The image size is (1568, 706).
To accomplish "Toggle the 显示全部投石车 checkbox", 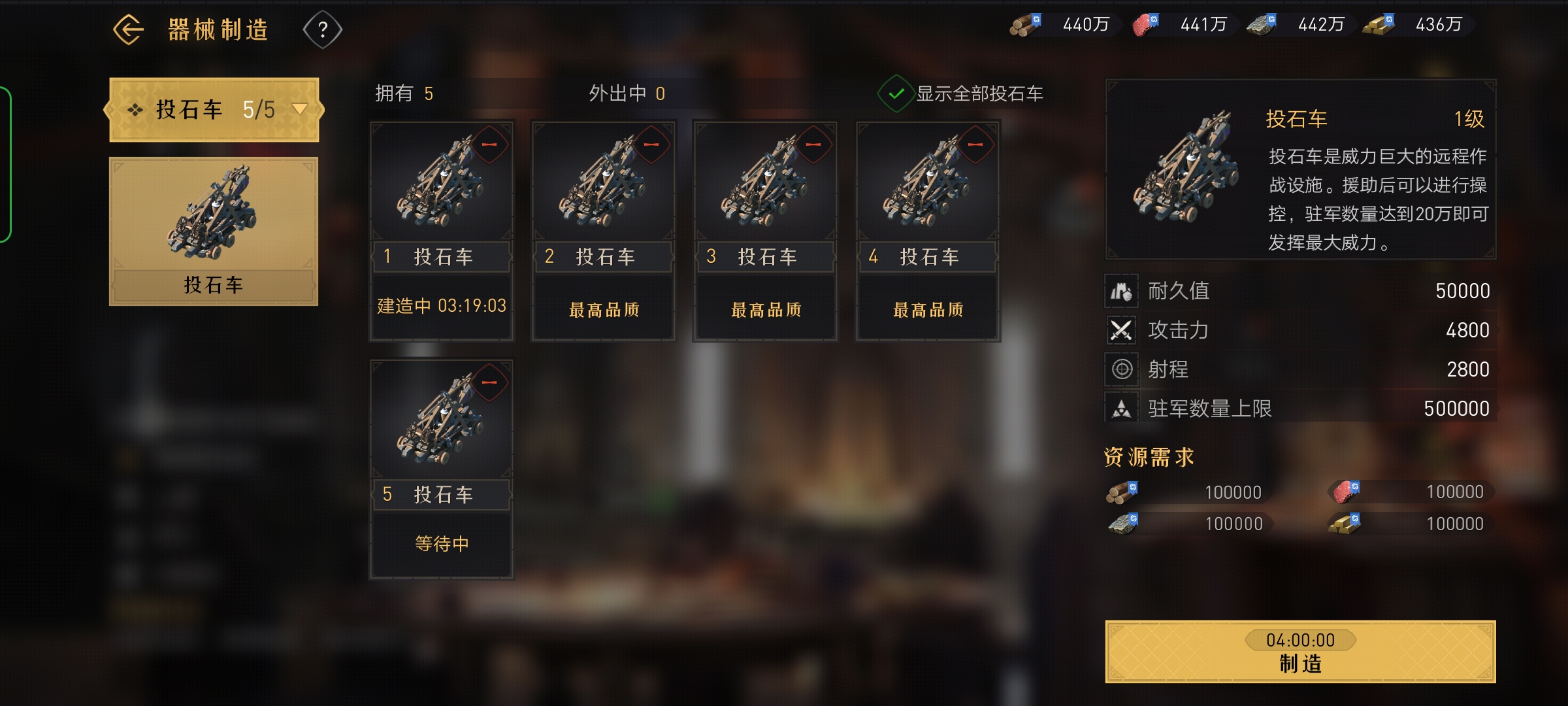I will 896,93.
